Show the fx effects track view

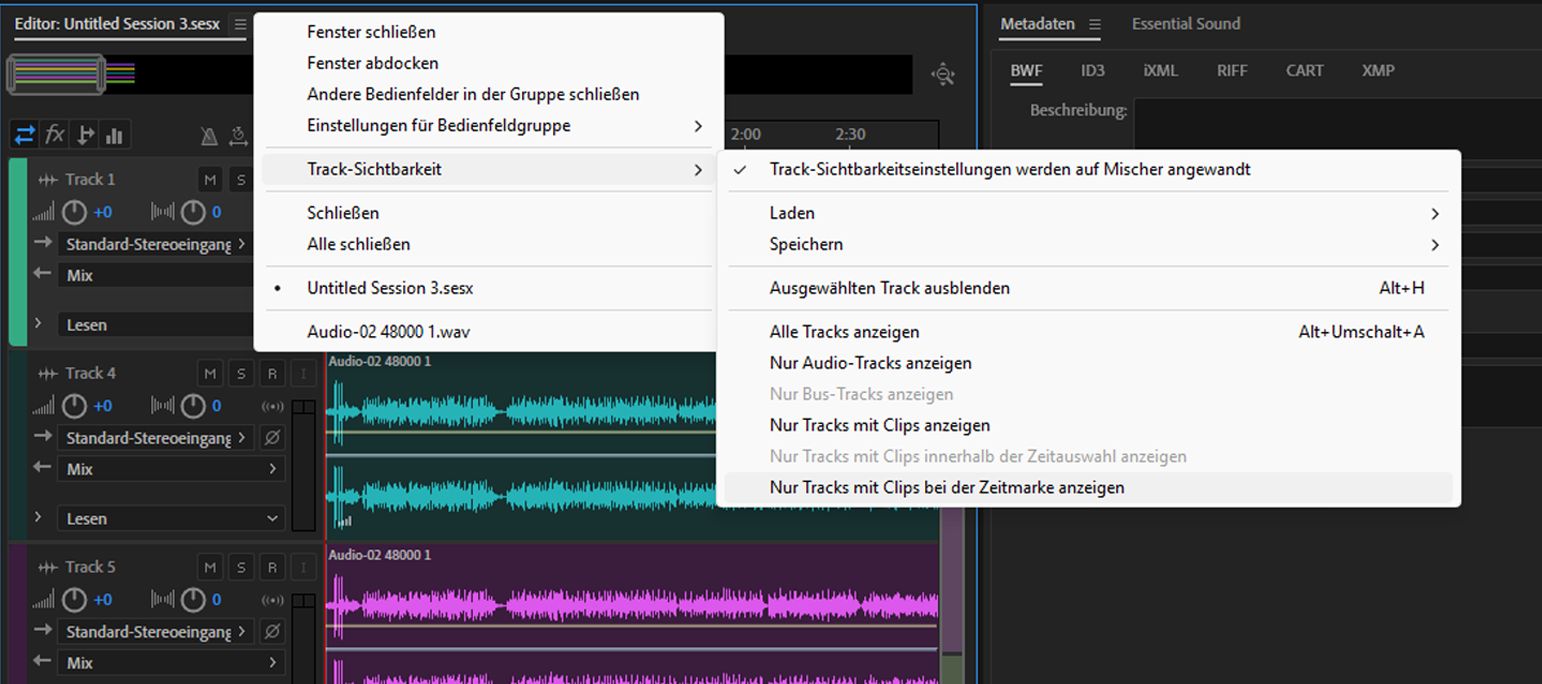(x=55, y=135)
